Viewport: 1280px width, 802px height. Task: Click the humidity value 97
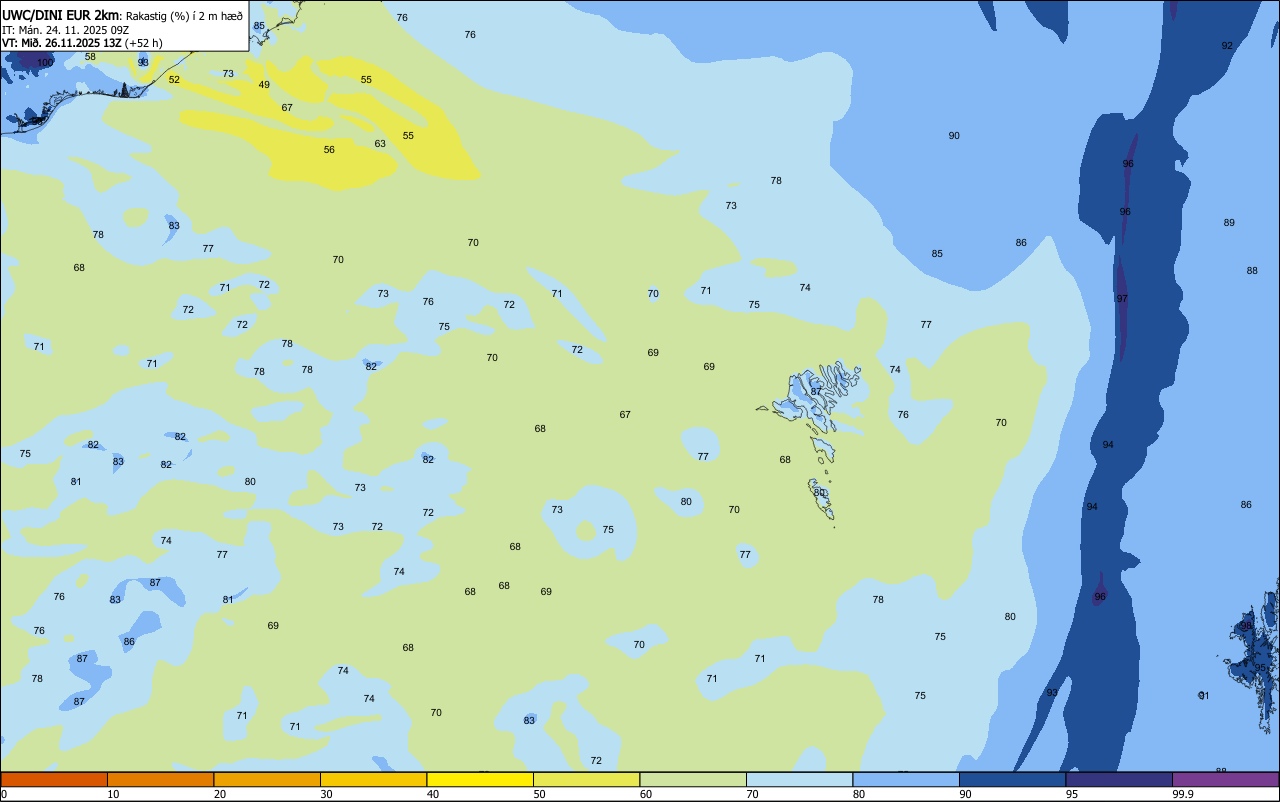(x=1122, y=299)
